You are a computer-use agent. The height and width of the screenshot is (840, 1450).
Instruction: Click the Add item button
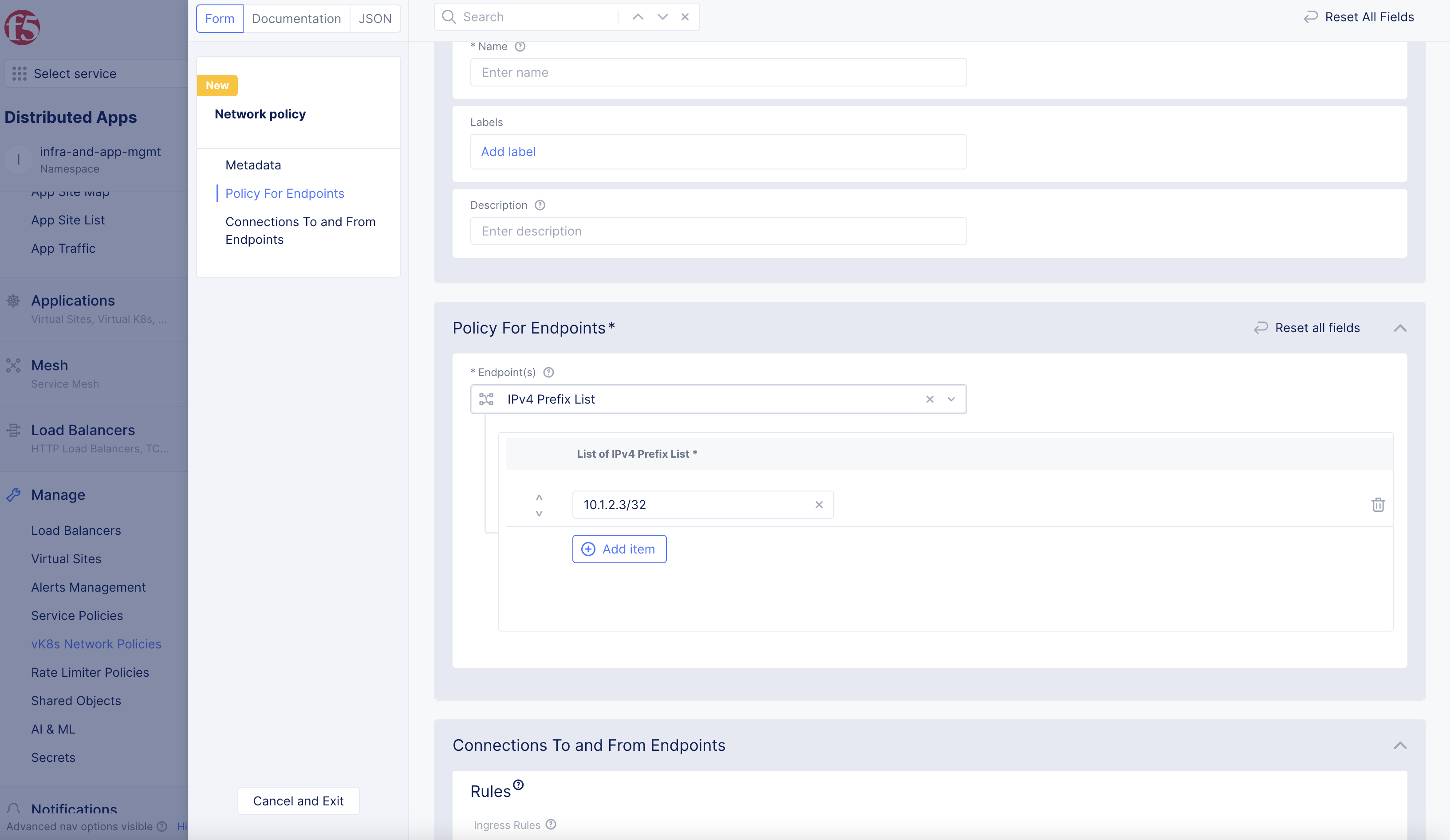[619, 549]
